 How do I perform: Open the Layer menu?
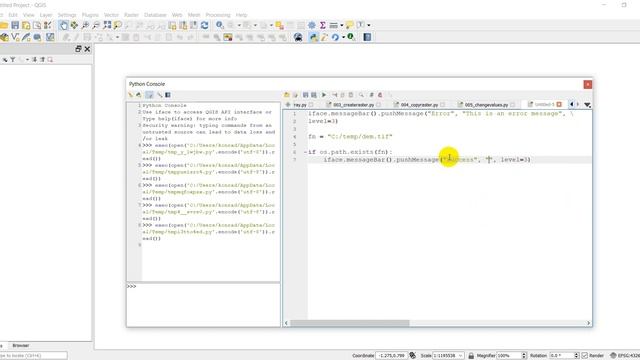46,15
